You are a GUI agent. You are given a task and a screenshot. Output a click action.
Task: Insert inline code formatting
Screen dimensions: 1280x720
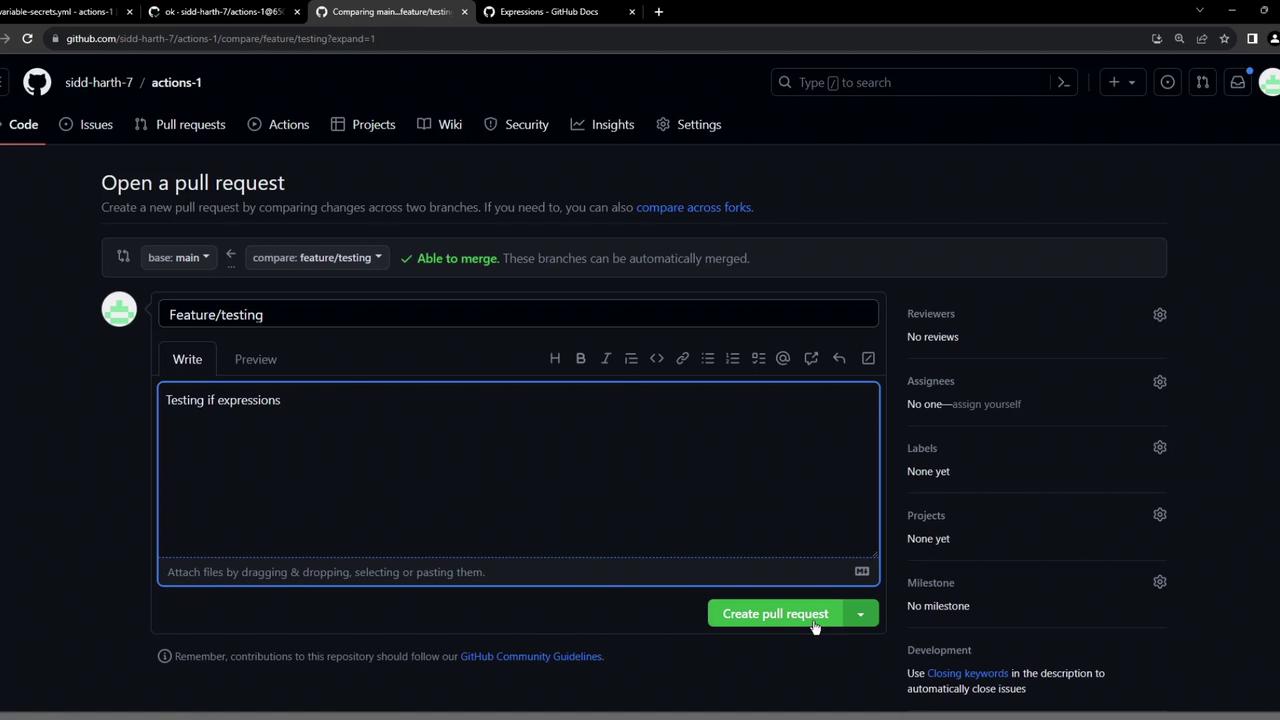(x=657, y=359)
